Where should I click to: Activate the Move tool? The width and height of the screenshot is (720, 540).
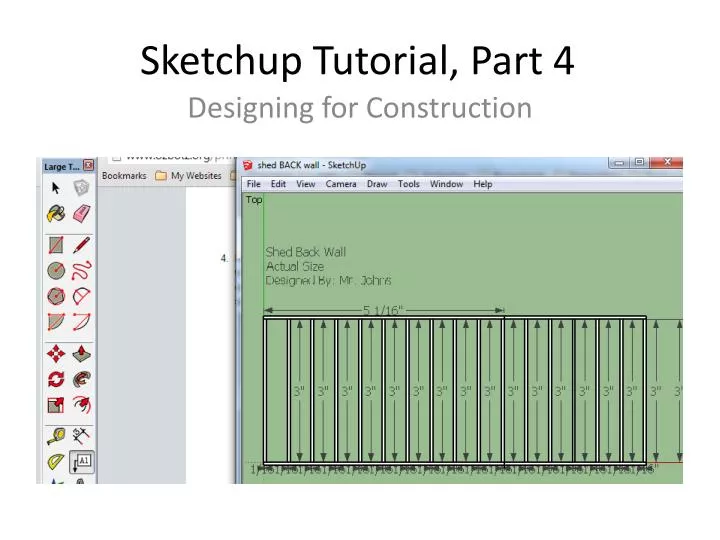56,354
